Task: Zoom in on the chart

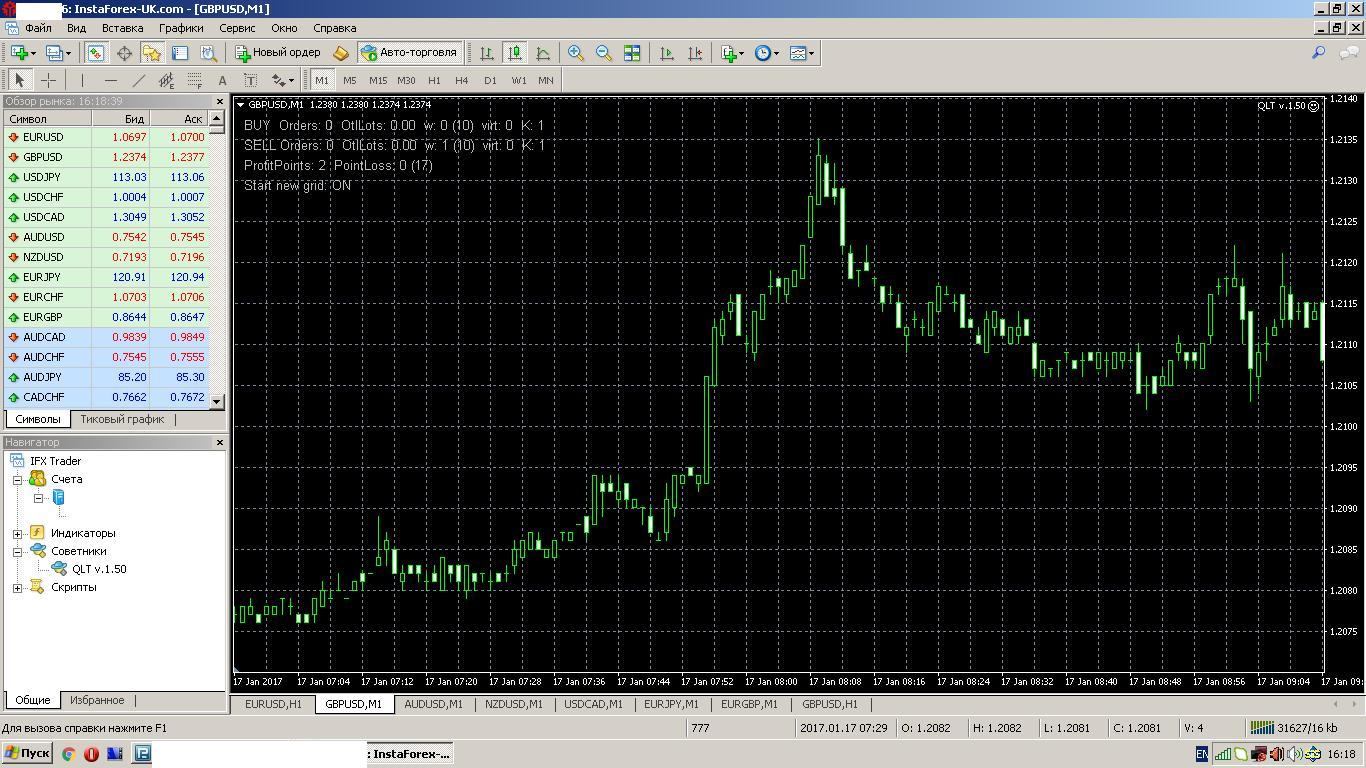Action: pyautogui.click(x=576, y=53)
